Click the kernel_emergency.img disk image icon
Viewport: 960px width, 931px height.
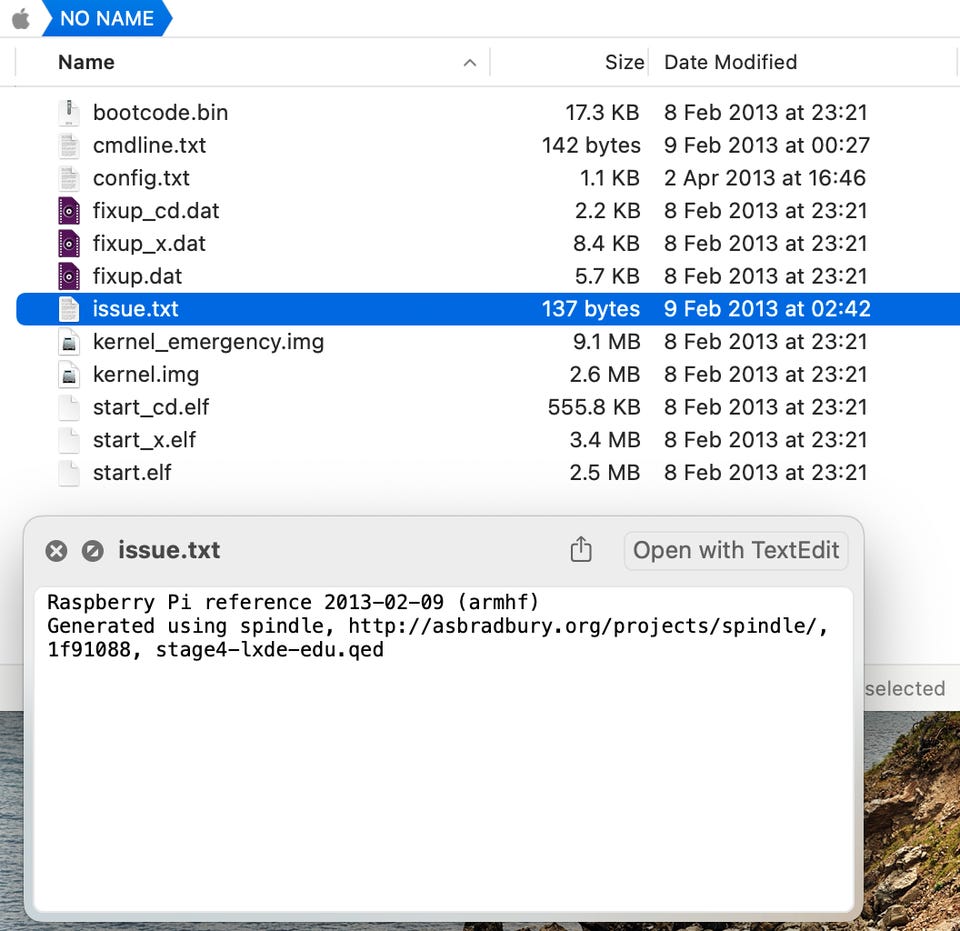click(x=69, y=342)
